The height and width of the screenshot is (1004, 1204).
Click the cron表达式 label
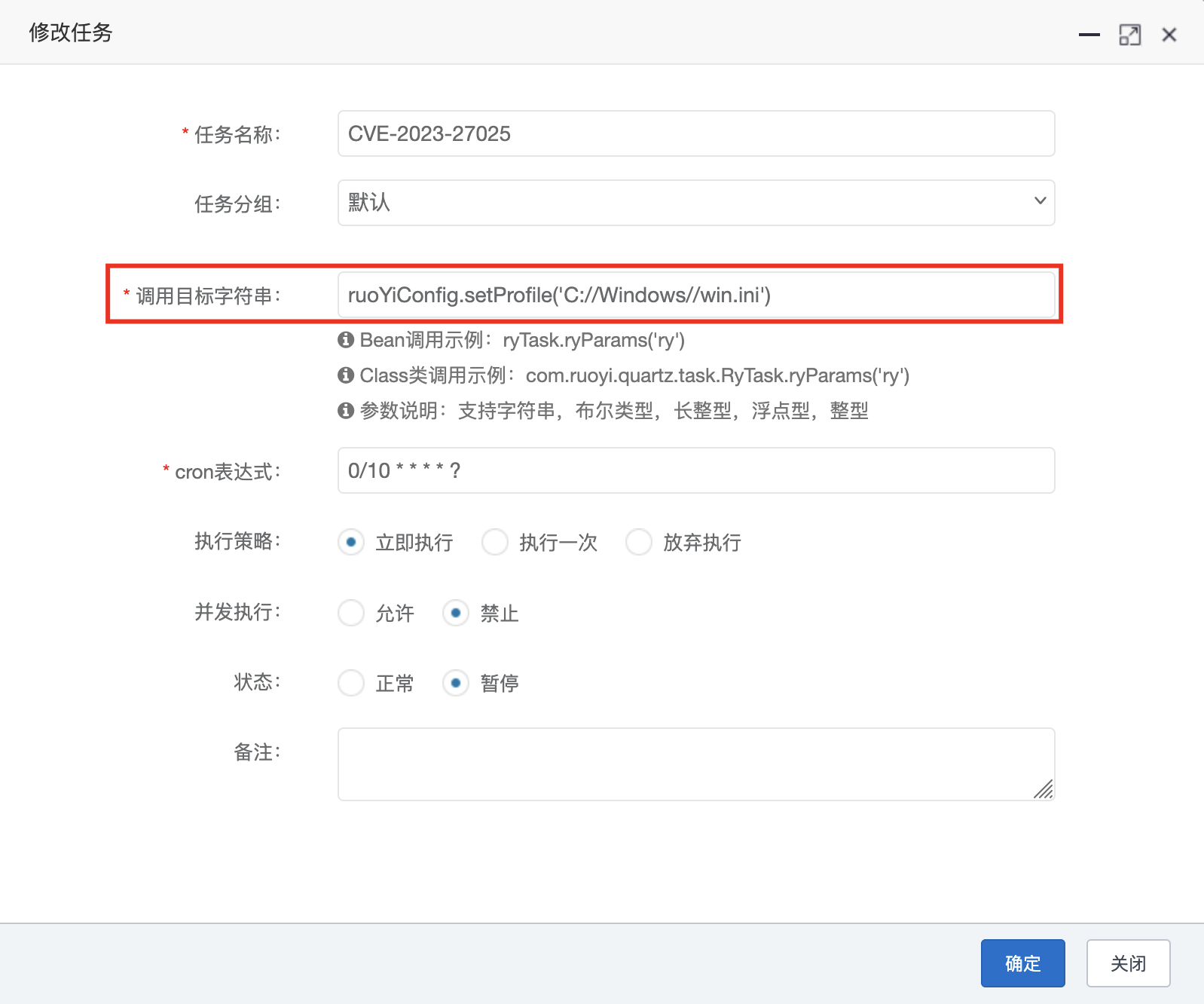[227, 472]
